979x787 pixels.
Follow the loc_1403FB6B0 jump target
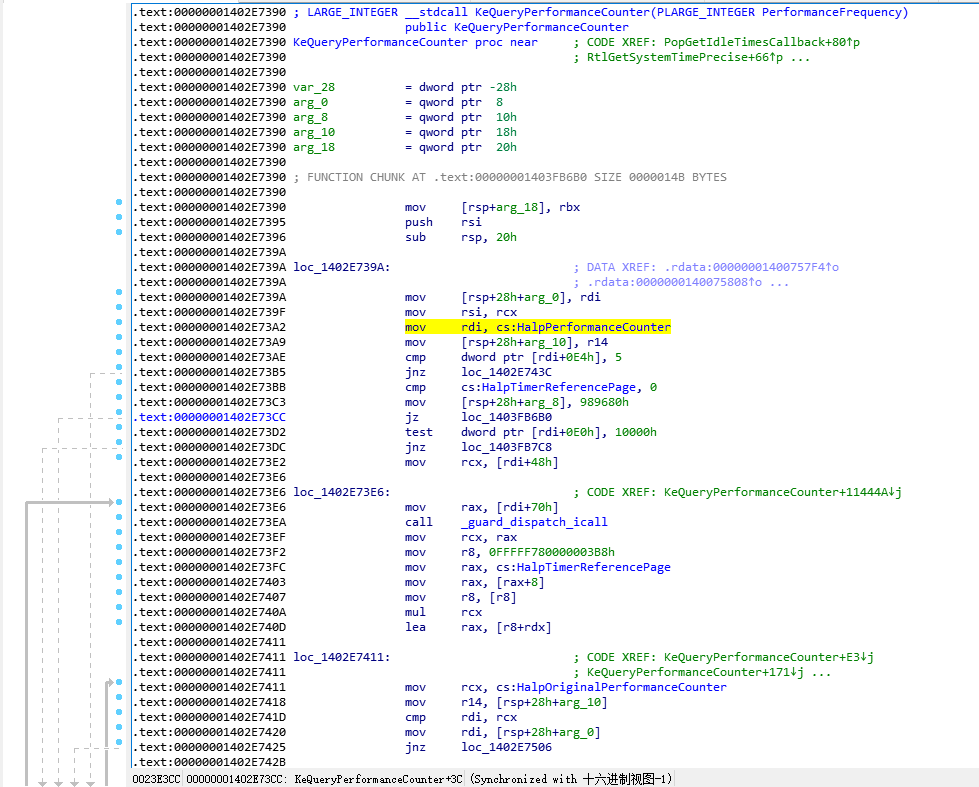[506, 417]
